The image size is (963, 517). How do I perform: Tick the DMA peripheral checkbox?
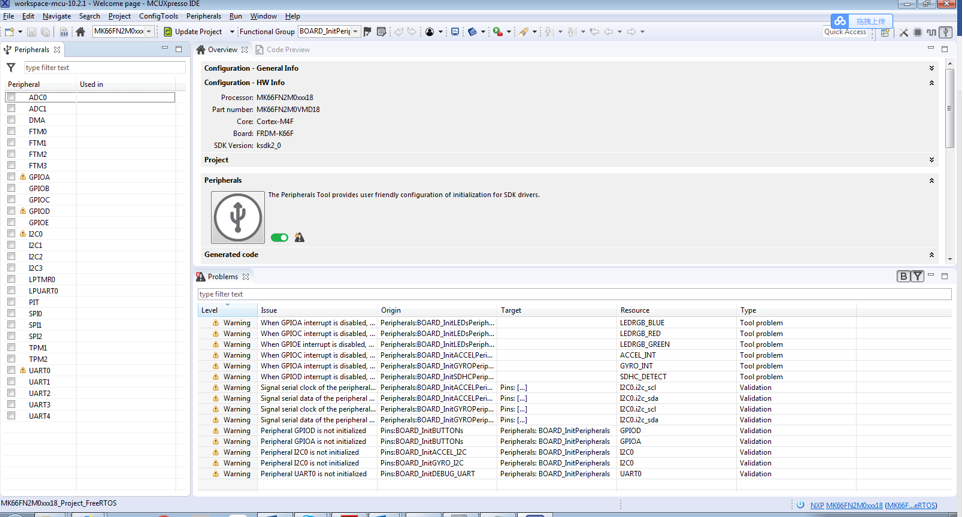point(11,120)
